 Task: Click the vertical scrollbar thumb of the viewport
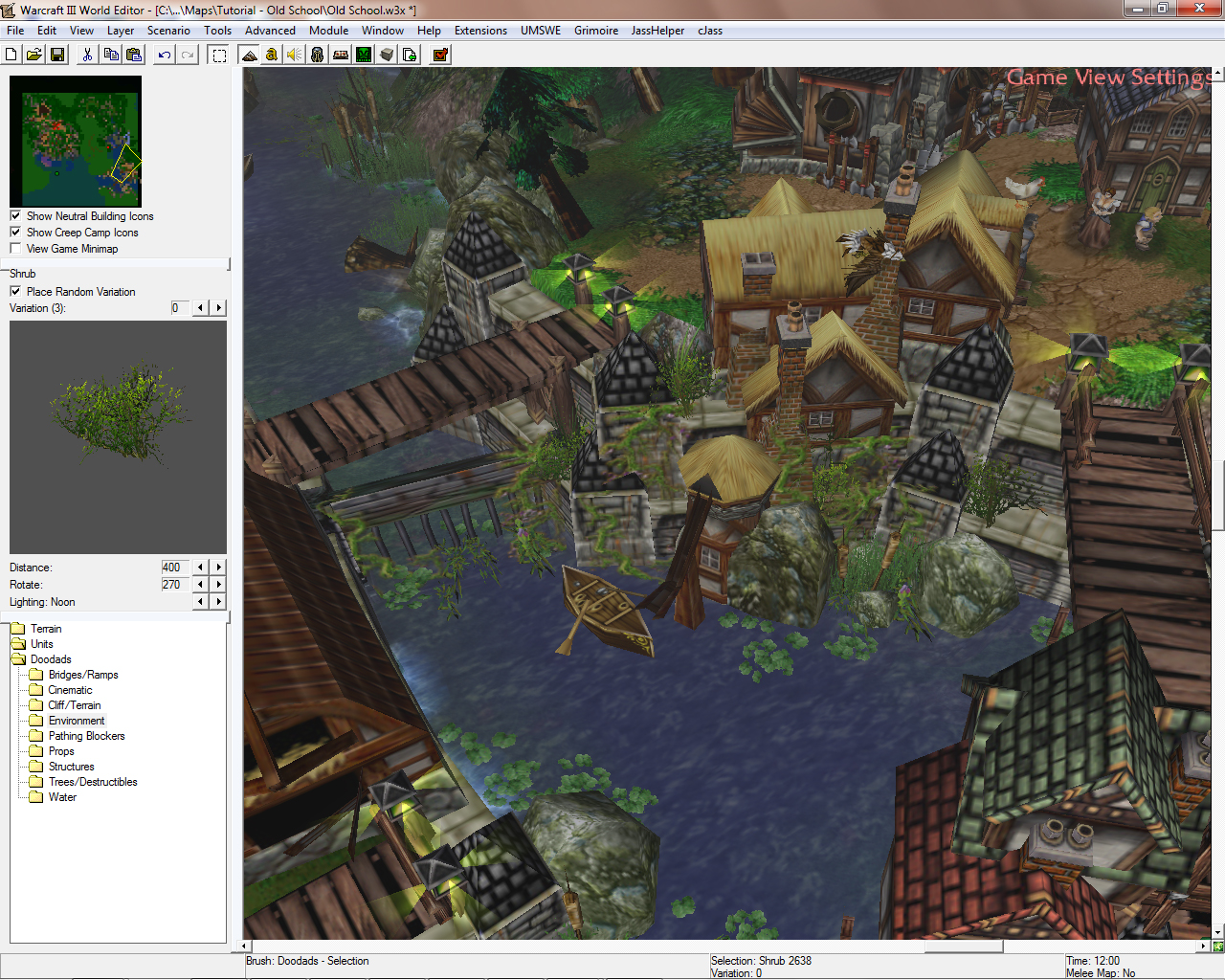tap(1217, 495)
